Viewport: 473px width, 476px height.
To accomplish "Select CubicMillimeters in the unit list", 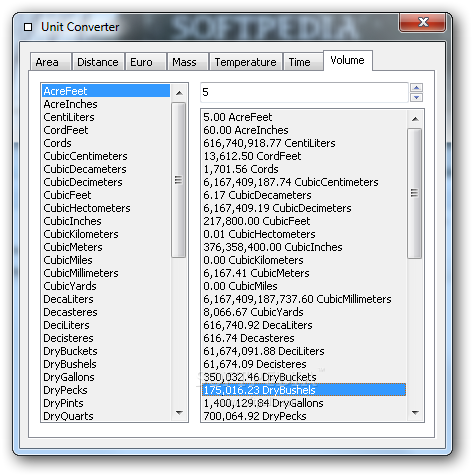I will point(106,273).
